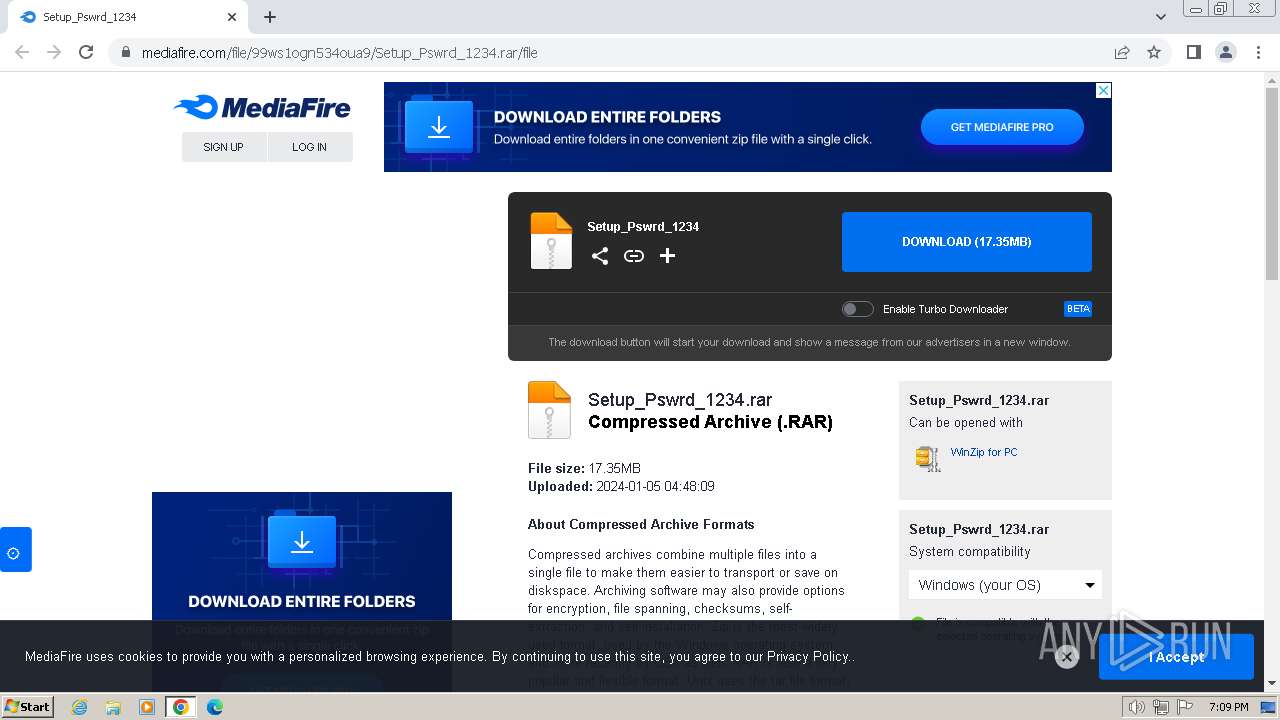View site information lock icon
The image size is (1280, 720).
pyautogui.click(x=126, y=53)
